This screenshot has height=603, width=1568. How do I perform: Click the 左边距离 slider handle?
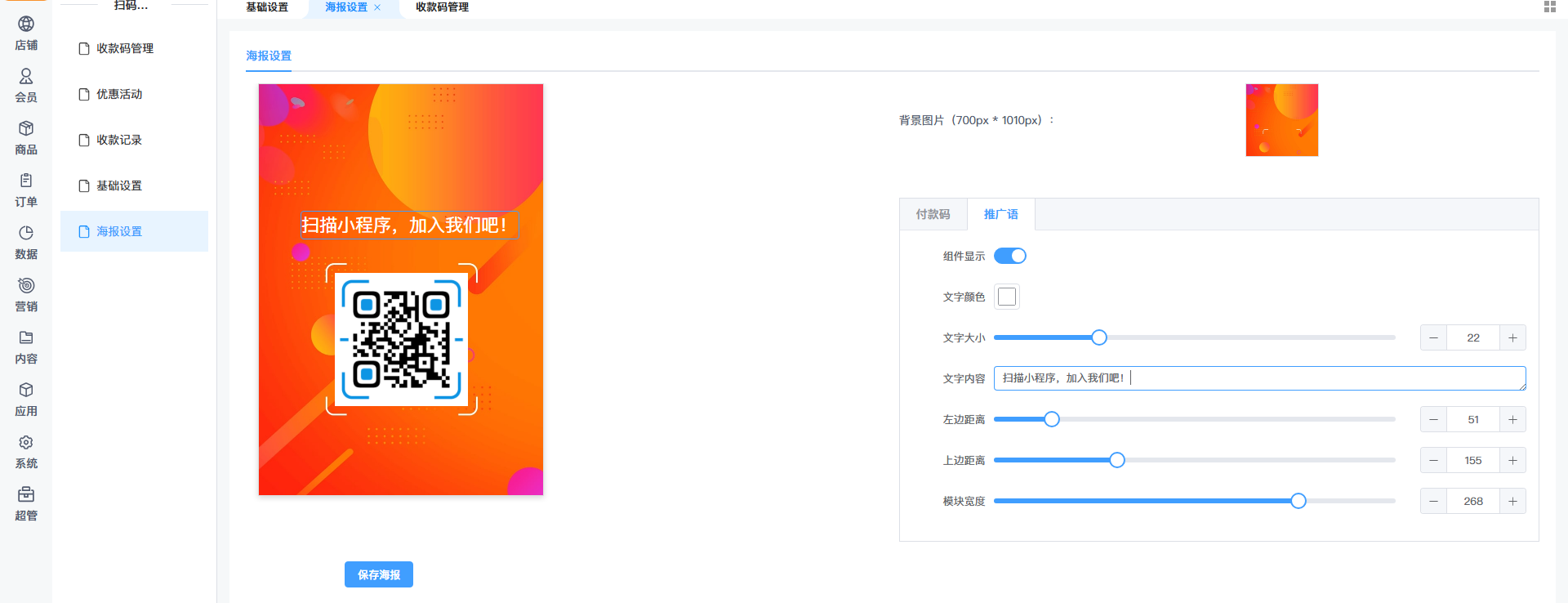click(x=1052, y=419)
